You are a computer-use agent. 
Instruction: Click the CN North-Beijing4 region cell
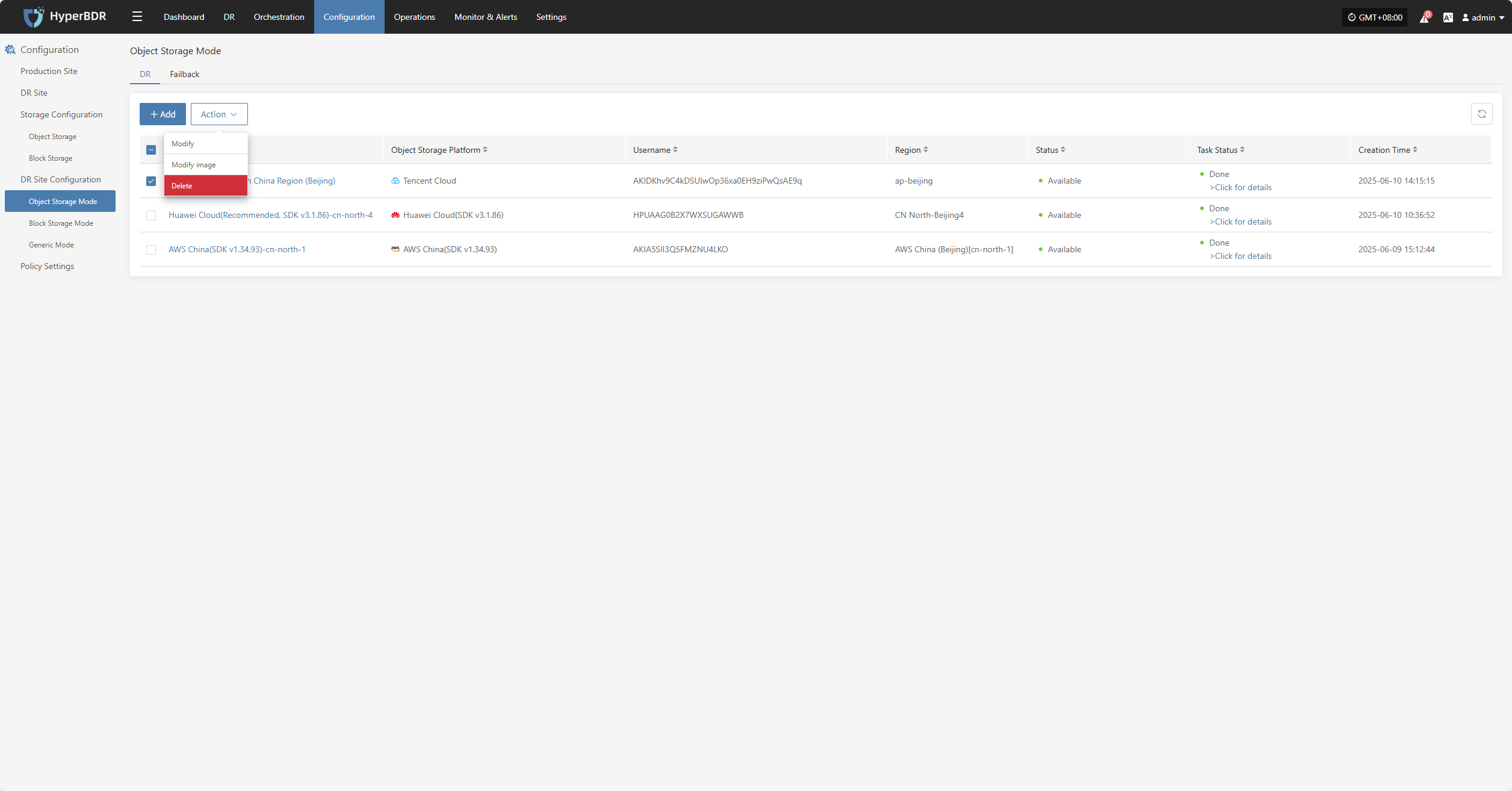[929, 215]
